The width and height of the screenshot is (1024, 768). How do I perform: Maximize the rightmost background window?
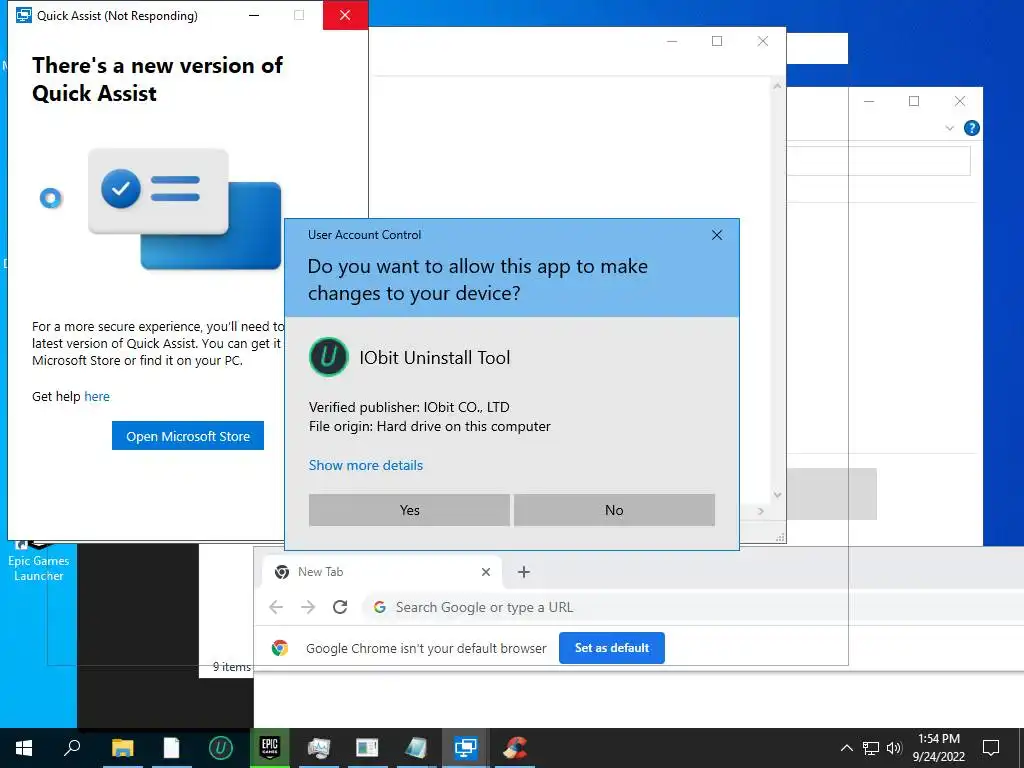pyautogui.click(x=914, y=101)
